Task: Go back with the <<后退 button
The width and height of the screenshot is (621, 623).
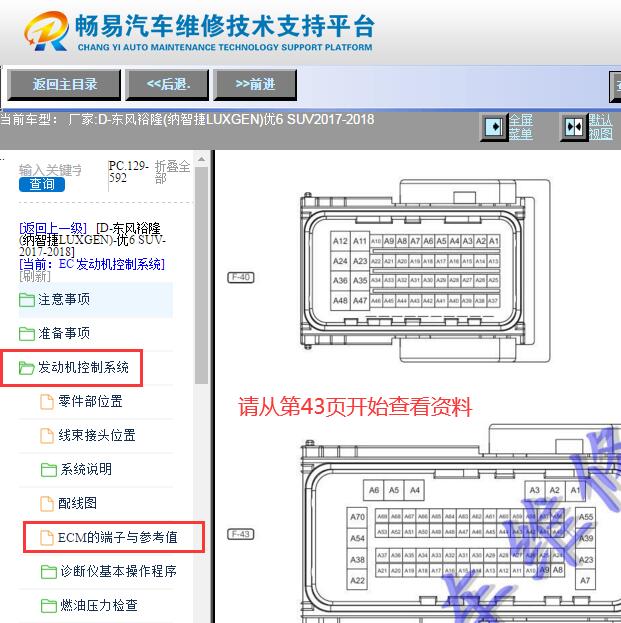Action: 167,84
